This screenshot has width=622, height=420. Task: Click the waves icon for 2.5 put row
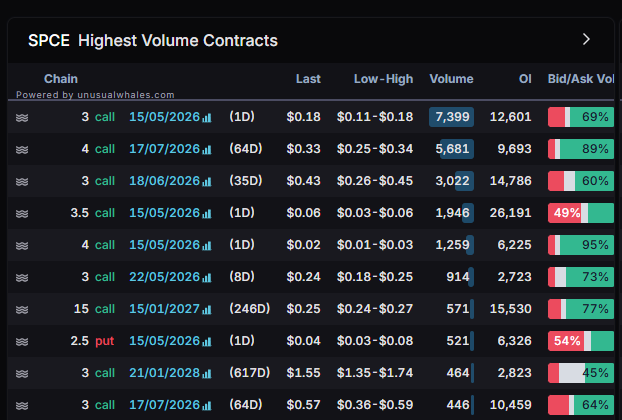pos(22,342)
